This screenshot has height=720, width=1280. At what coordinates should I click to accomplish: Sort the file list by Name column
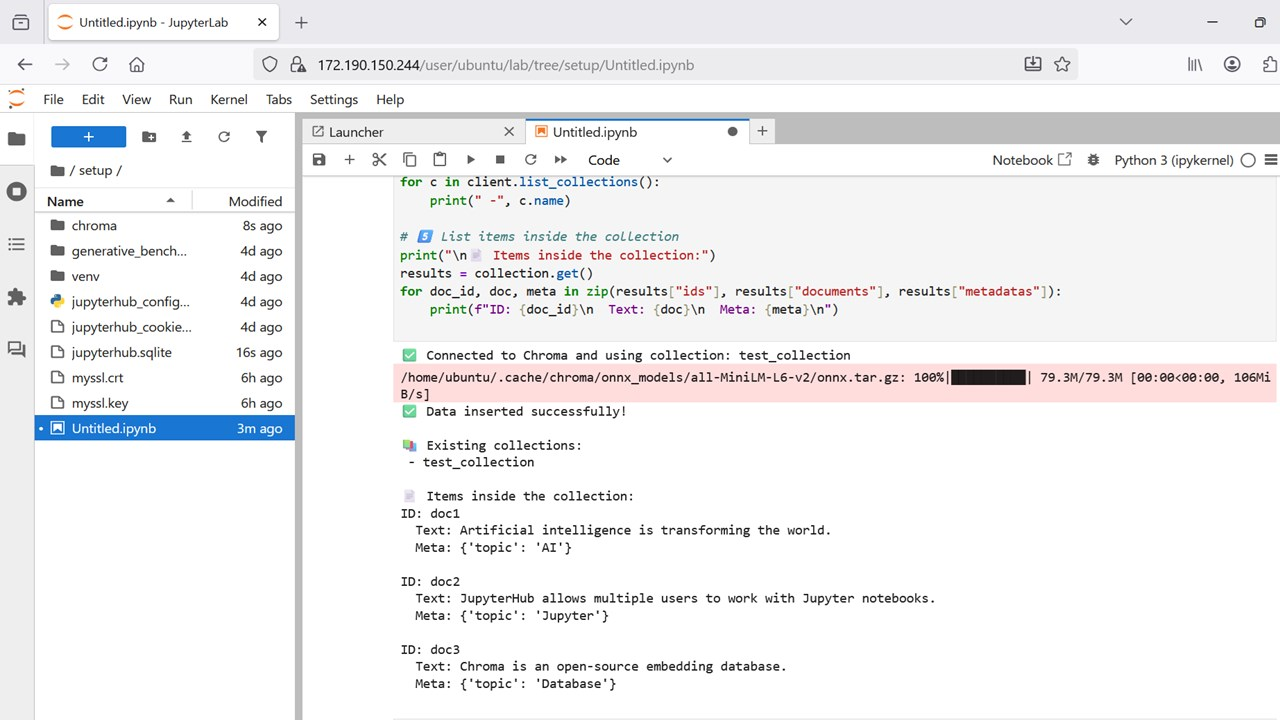click(66, 201)
